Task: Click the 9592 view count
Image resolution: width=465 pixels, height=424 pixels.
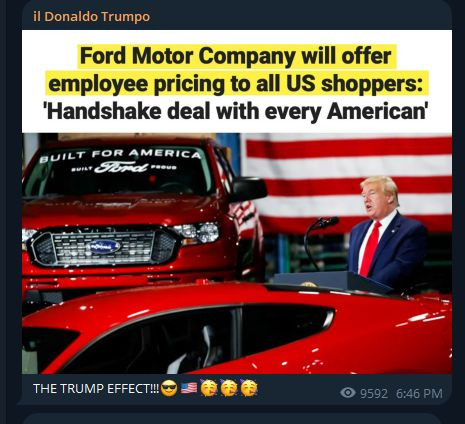Action: coord(374,394)
